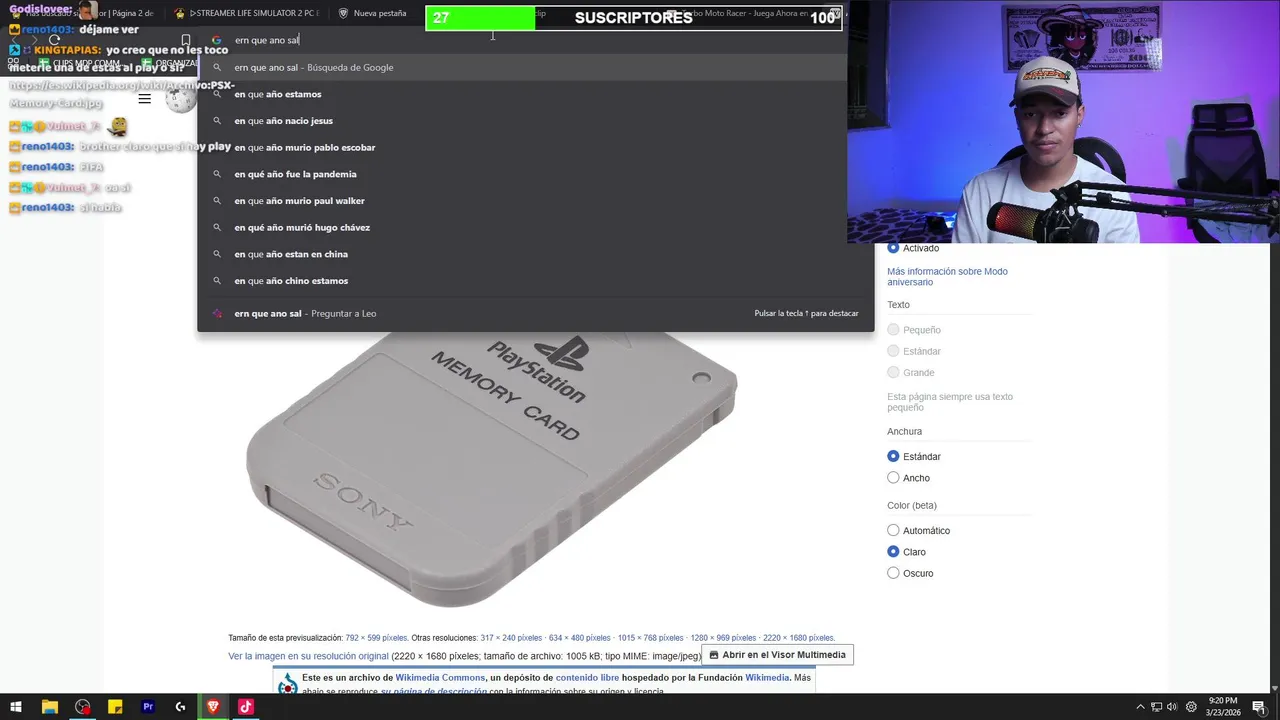1280x720 pixels.
Task: Open network status tray icon
Action: tap(1156, 707)
